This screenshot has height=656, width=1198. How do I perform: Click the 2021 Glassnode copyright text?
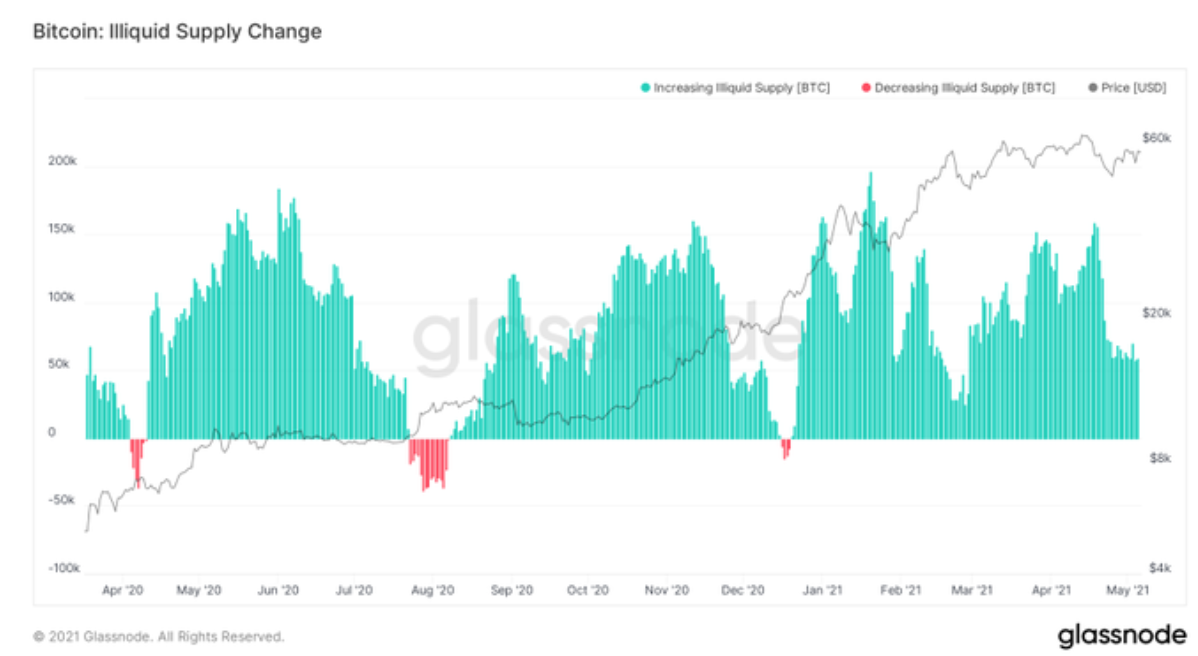[x=158, y=636]
